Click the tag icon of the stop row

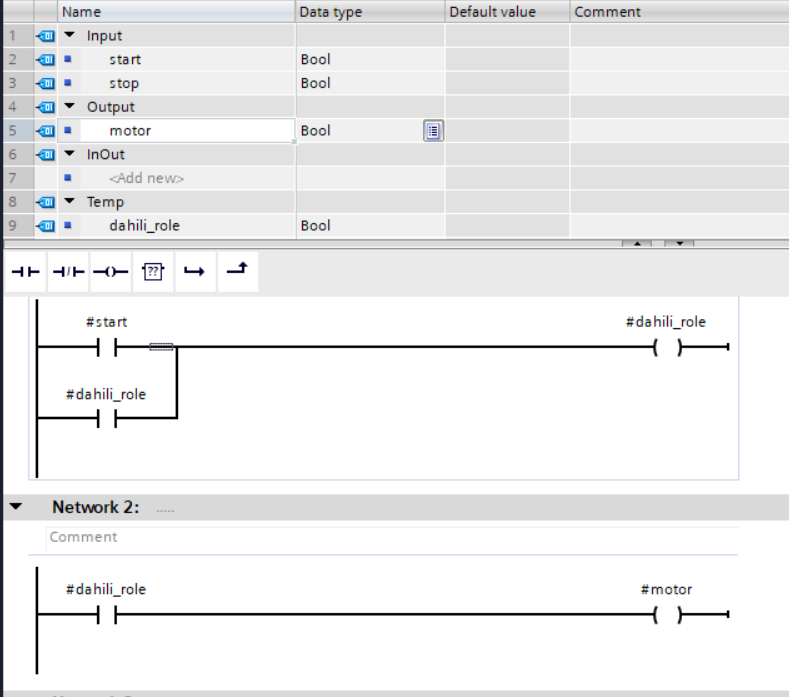pyautogui.click(x=46, y=83)
